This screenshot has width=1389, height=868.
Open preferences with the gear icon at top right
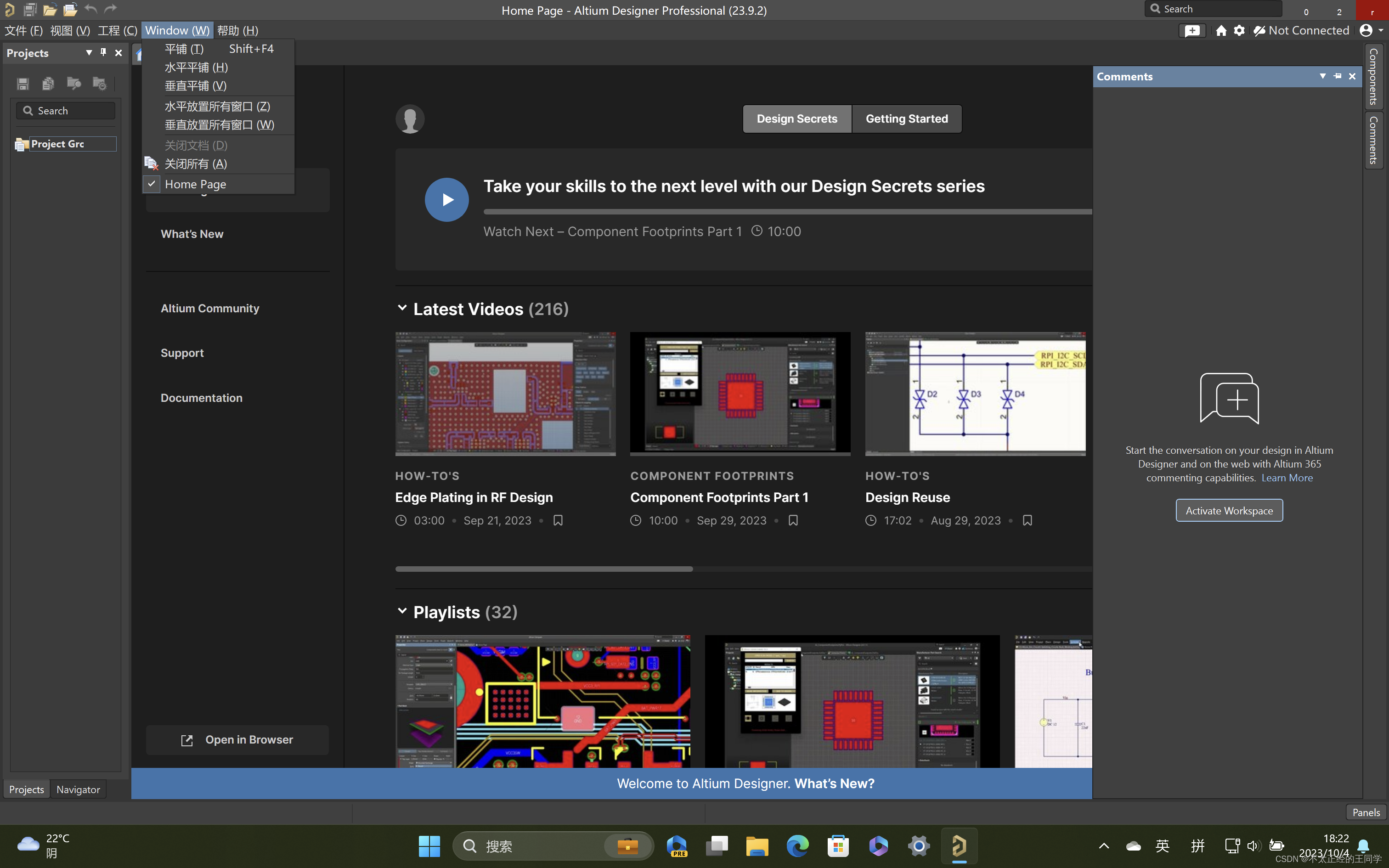[1239, 30]
